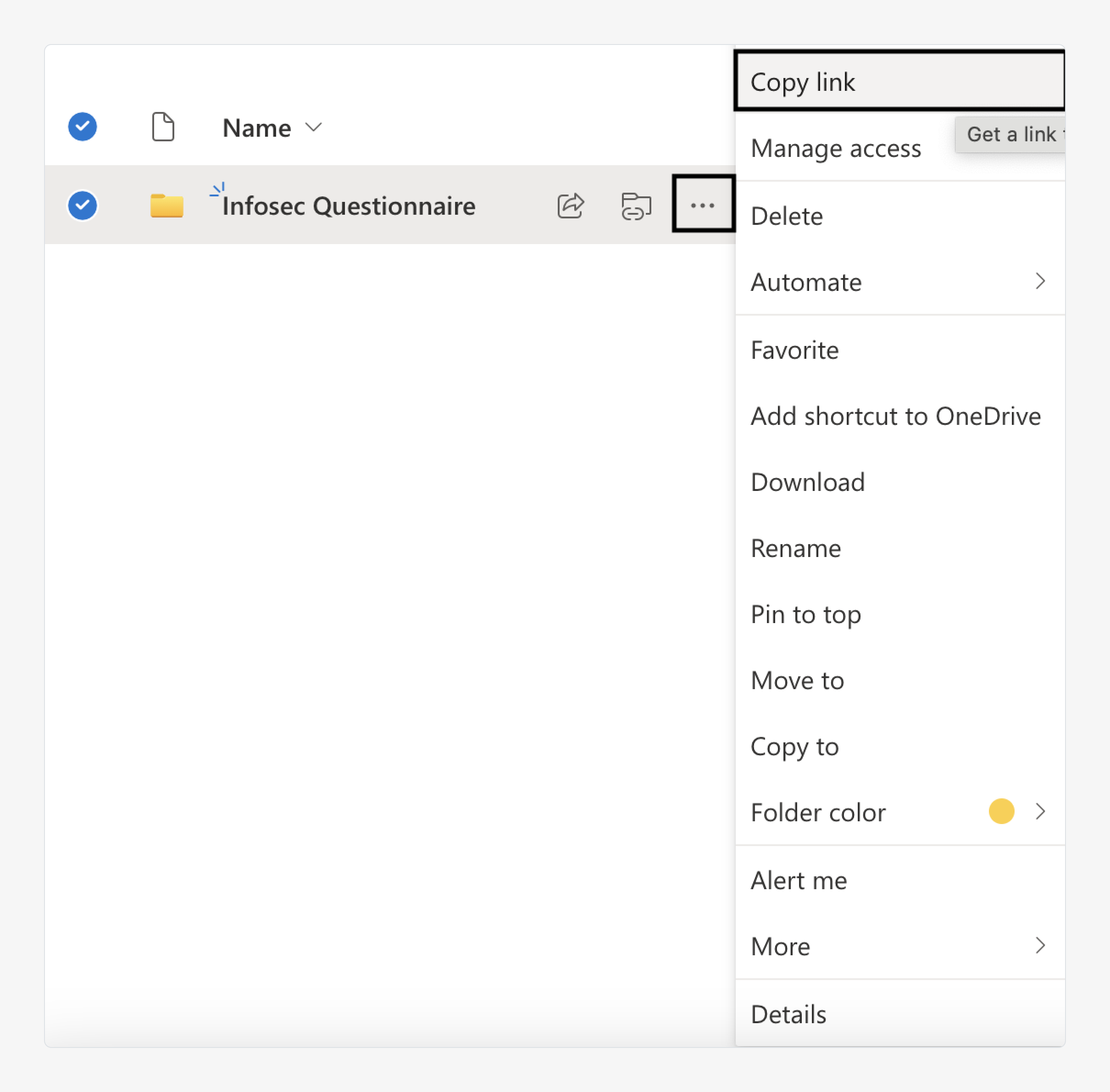Screen dimensions: 1110x1092
Task: Choose Add shortcut to OneDrive
Action: (x=895, y=417)
